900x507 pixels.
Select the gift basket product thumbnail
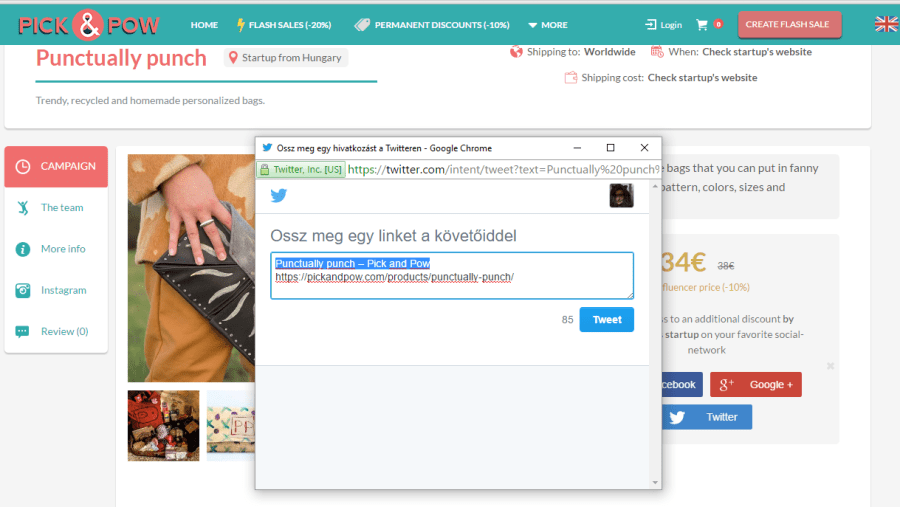pos(163,425)
